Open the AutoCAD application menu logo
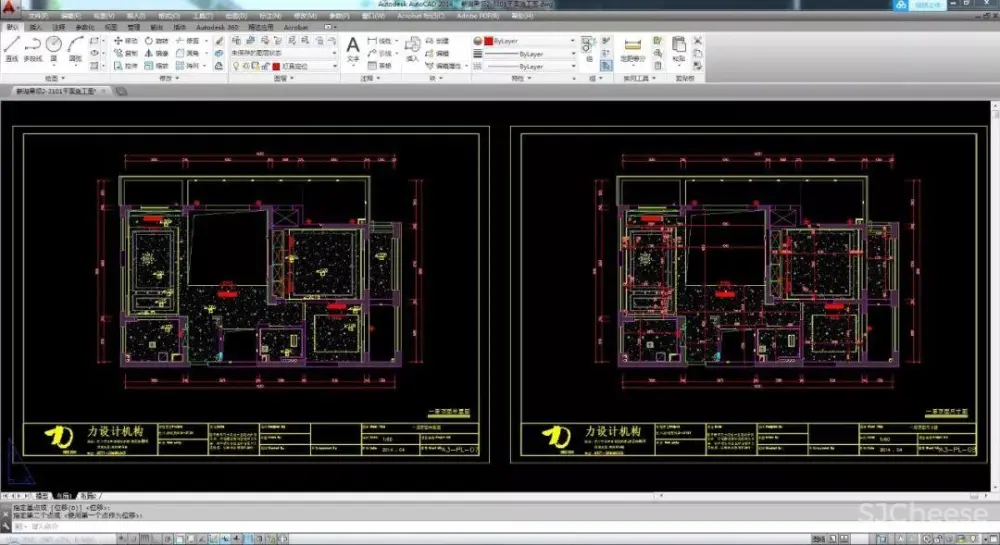This screenshot has height=545, width=1000. click(10, 7)
